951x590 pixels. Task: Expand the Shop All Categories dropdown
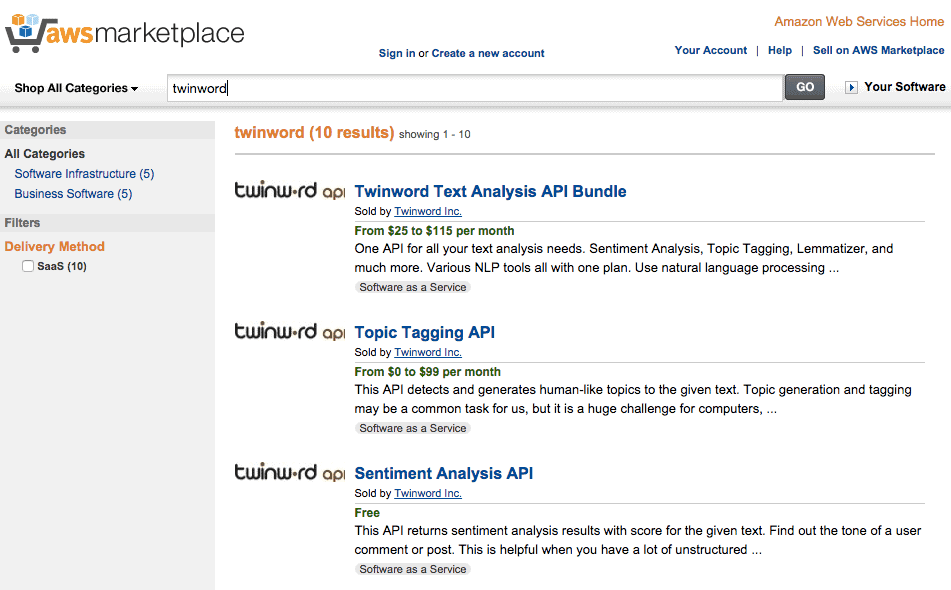(76, 88)
